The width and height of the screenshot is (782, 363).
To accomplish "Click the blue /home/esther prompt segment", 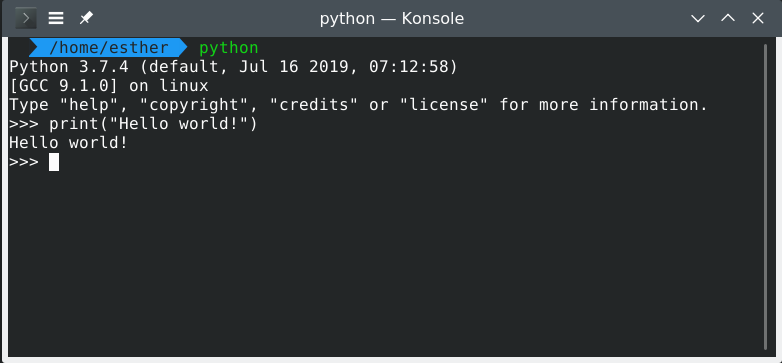I will coord(108,48).
